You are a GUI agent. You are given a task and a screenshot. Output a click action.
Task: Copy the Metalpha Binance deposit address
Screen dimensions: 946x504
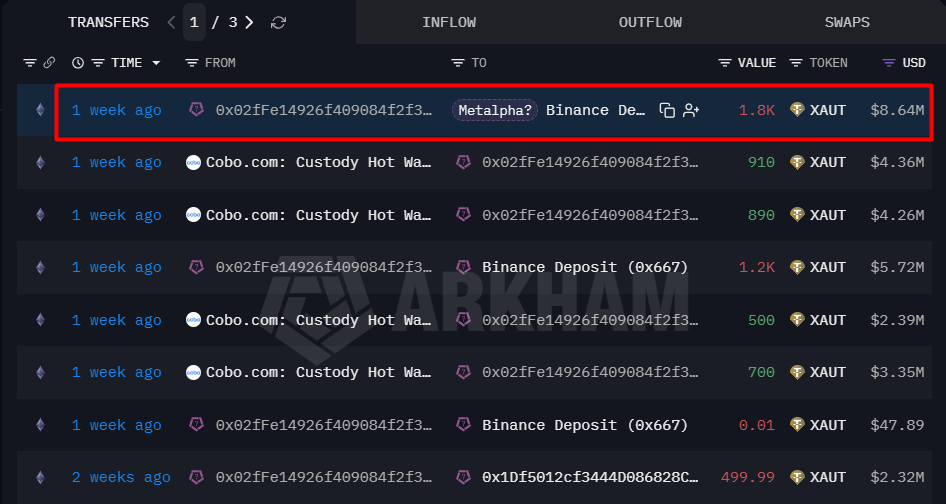coord(667,110)
